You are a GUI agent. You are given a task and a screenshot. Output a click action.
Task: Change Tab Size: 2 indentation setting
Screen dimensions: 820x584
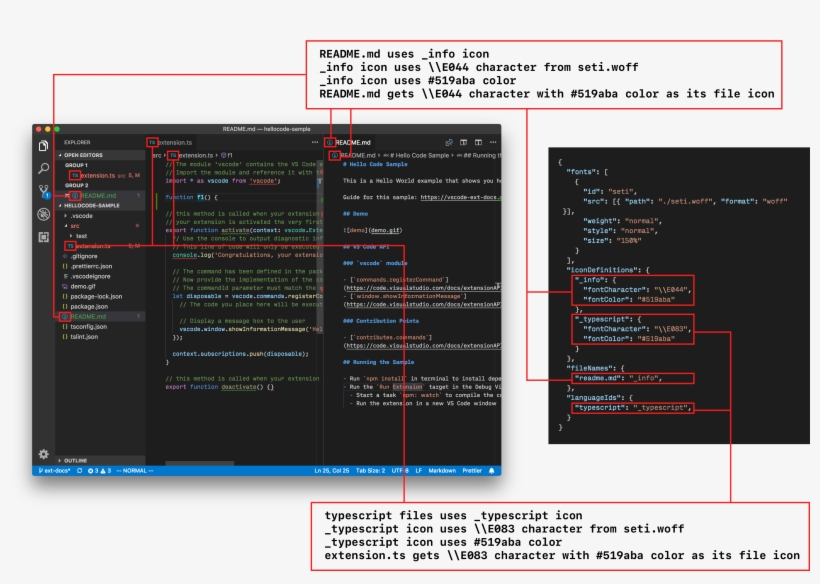[x=370, y=471]
